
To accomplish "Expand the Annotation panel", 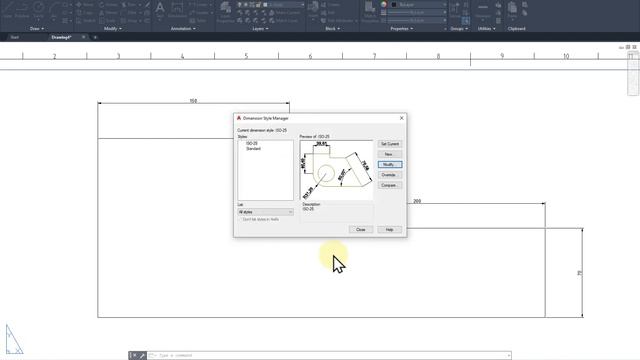I will tap(183, 29).
